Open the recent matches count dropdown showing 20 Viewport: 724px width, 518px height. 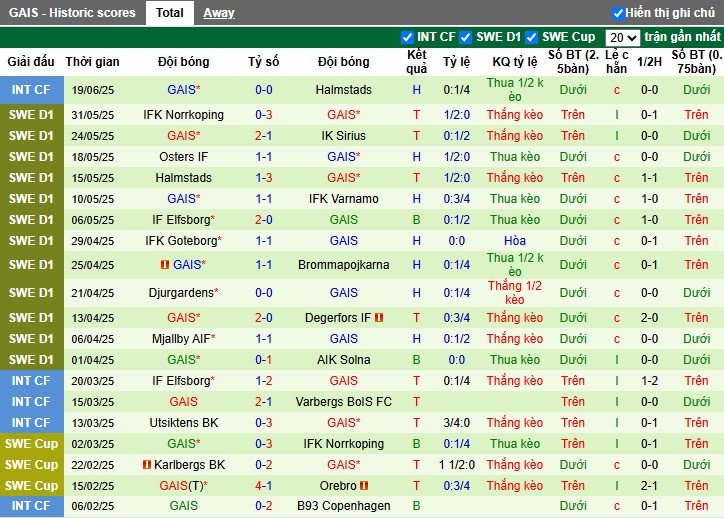tap(622, 37)
